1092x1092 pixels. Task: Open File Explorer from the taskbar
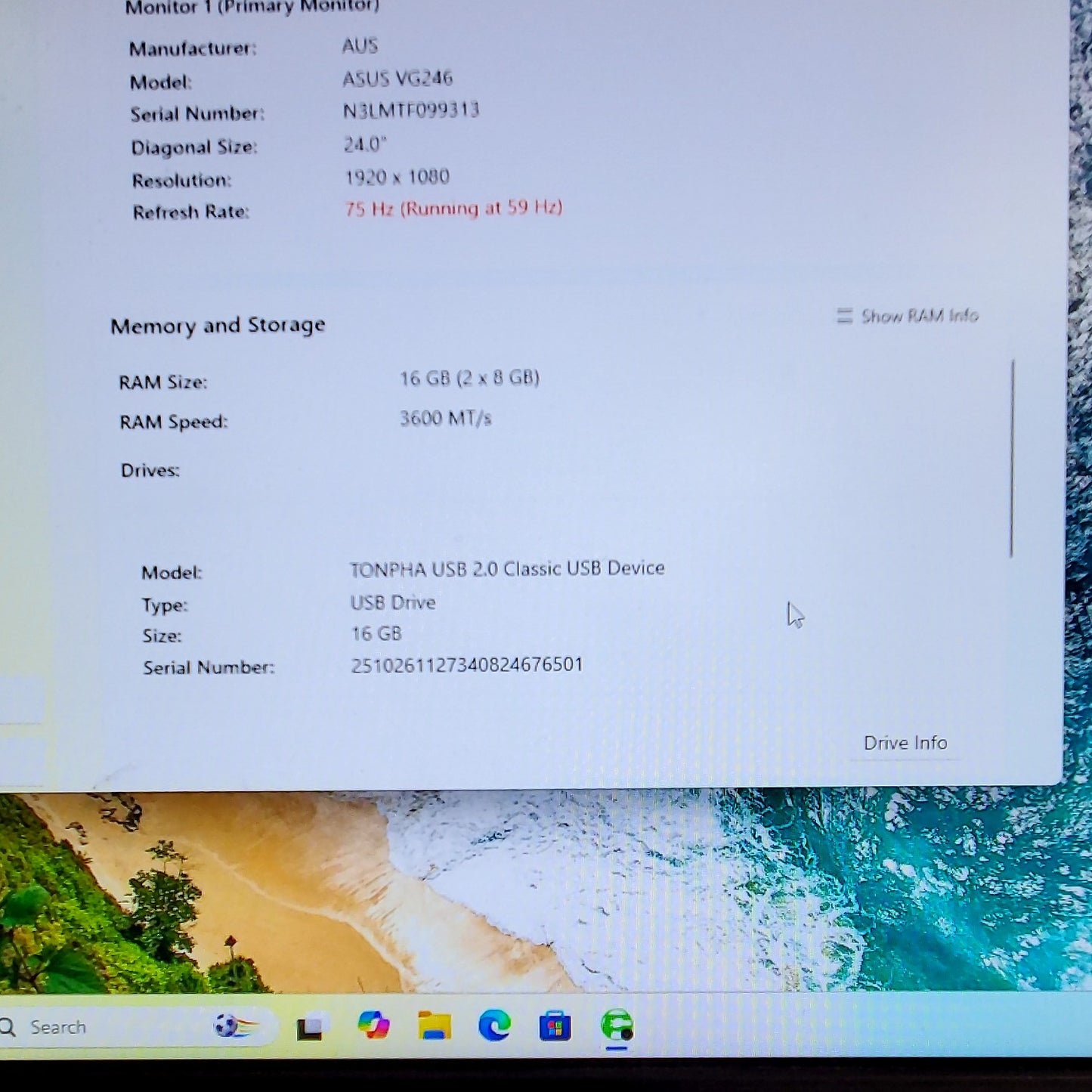click(435, 1025)
